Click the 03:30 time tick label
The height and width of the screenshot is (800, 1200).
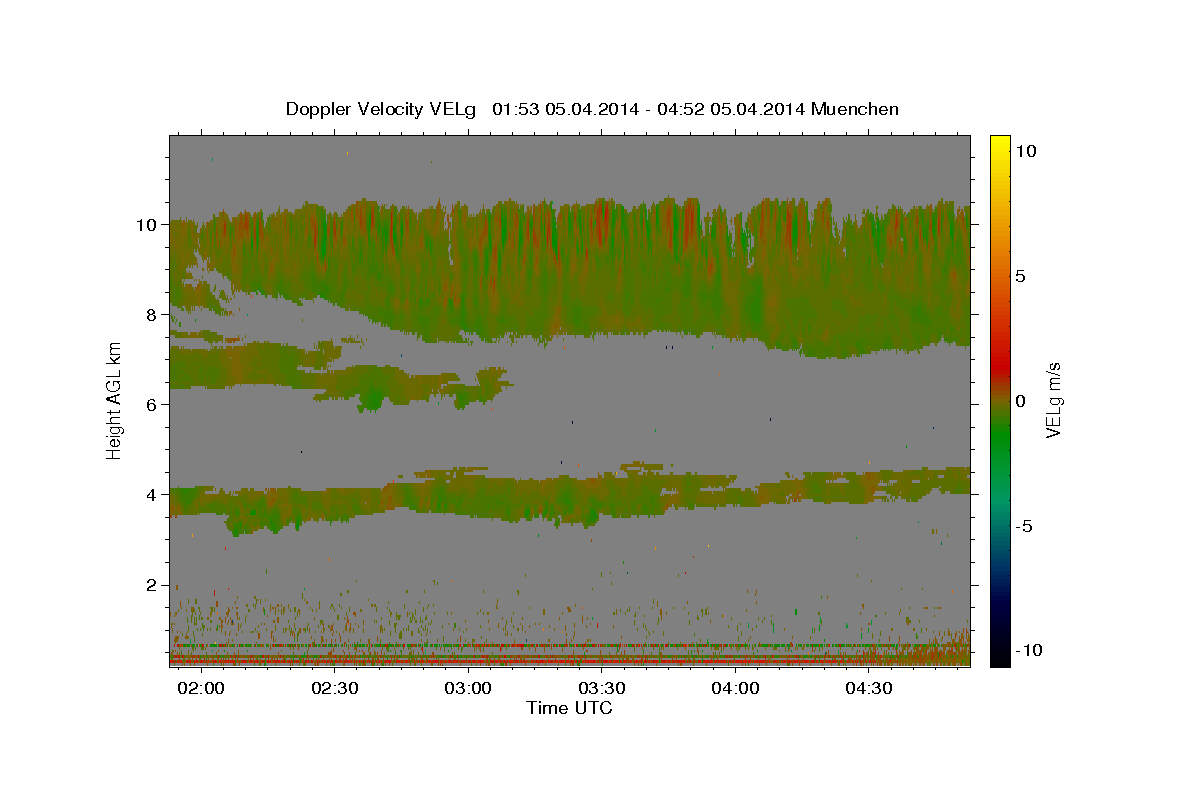click(x=603, y=688)
